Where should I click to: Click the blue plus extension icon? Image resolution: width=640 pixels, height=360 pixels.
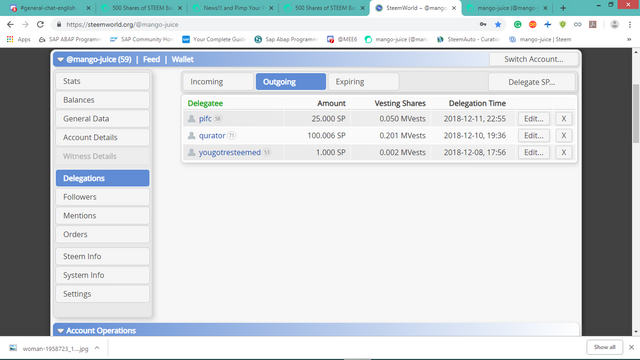(x=548, y=24)
